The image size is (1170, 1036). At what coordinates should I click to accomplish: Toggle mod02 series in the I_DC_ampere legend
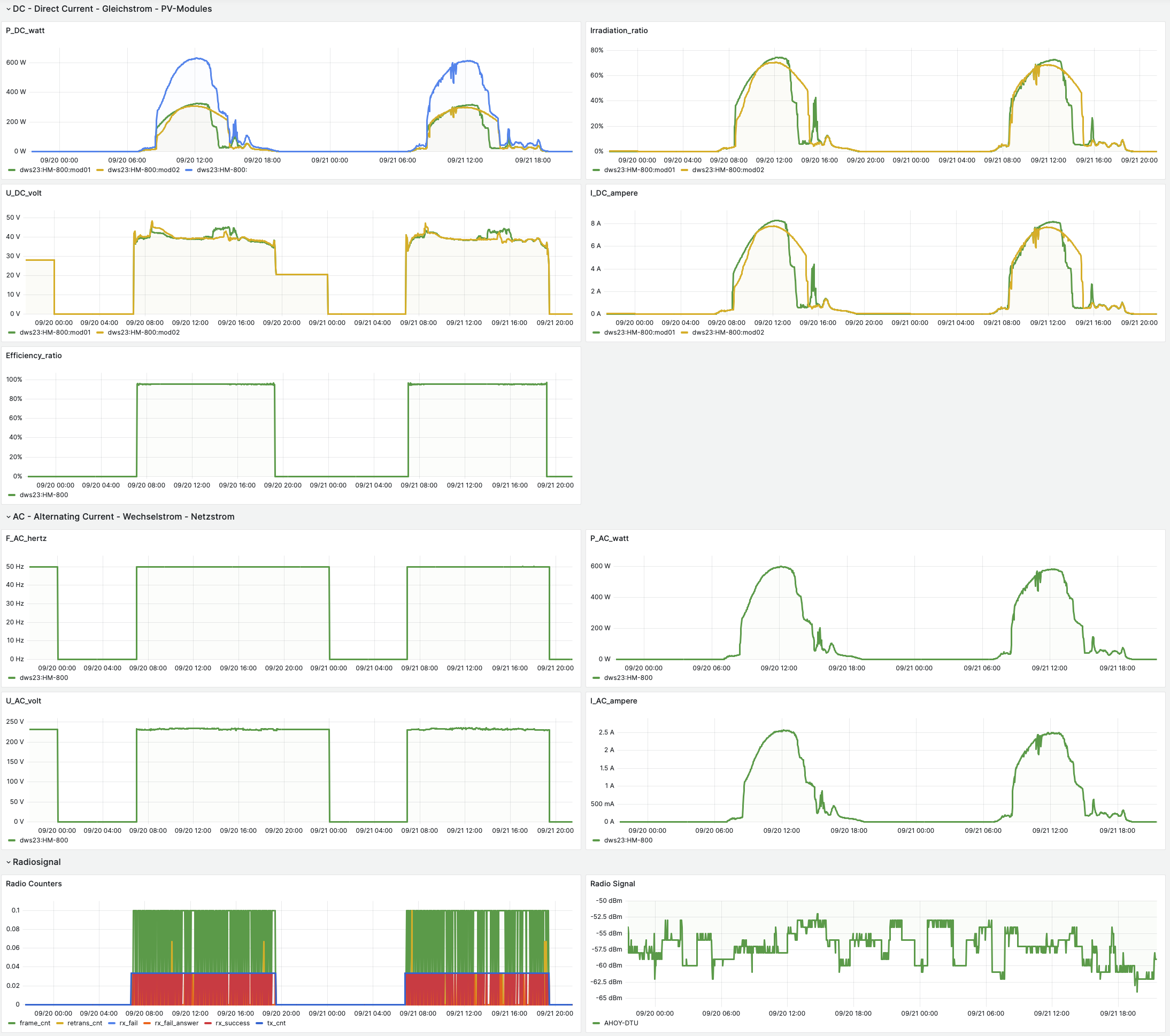pos(728,333)
